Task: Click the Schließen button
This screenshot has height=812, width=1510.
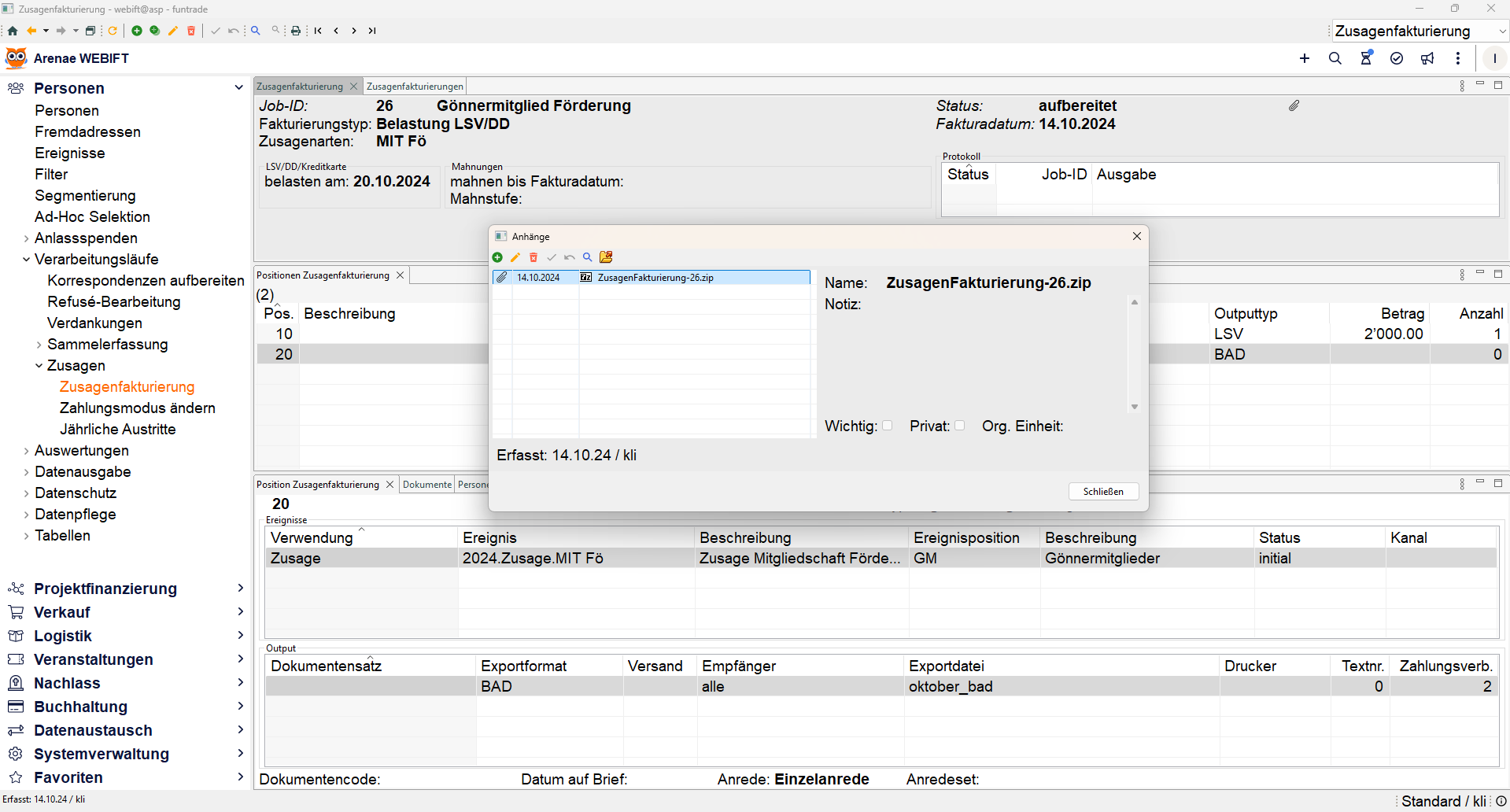Action: click(x=1103, y=492)
